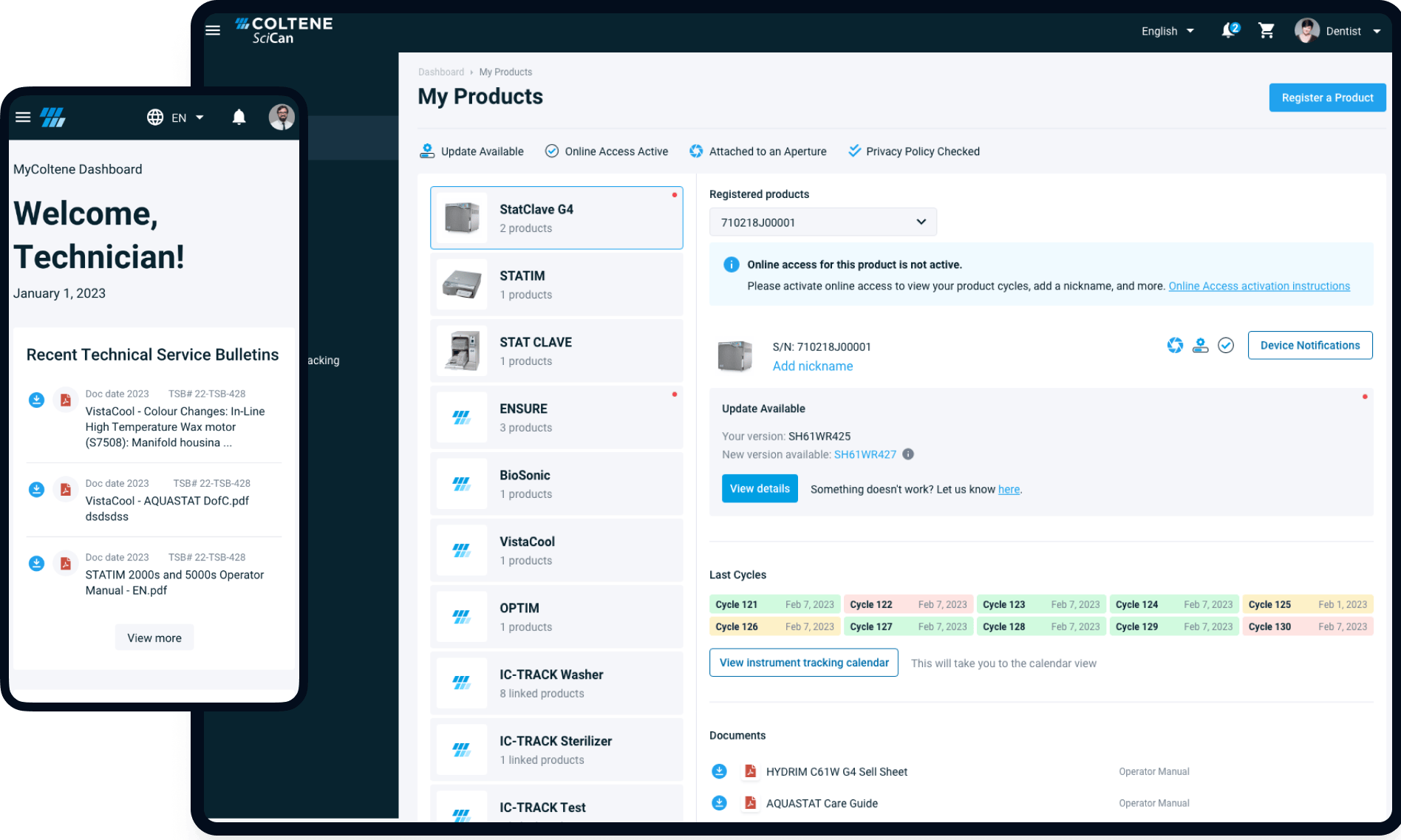Open PDF icon for HYDRIM Sell Sheet

[x=750, y=771]
